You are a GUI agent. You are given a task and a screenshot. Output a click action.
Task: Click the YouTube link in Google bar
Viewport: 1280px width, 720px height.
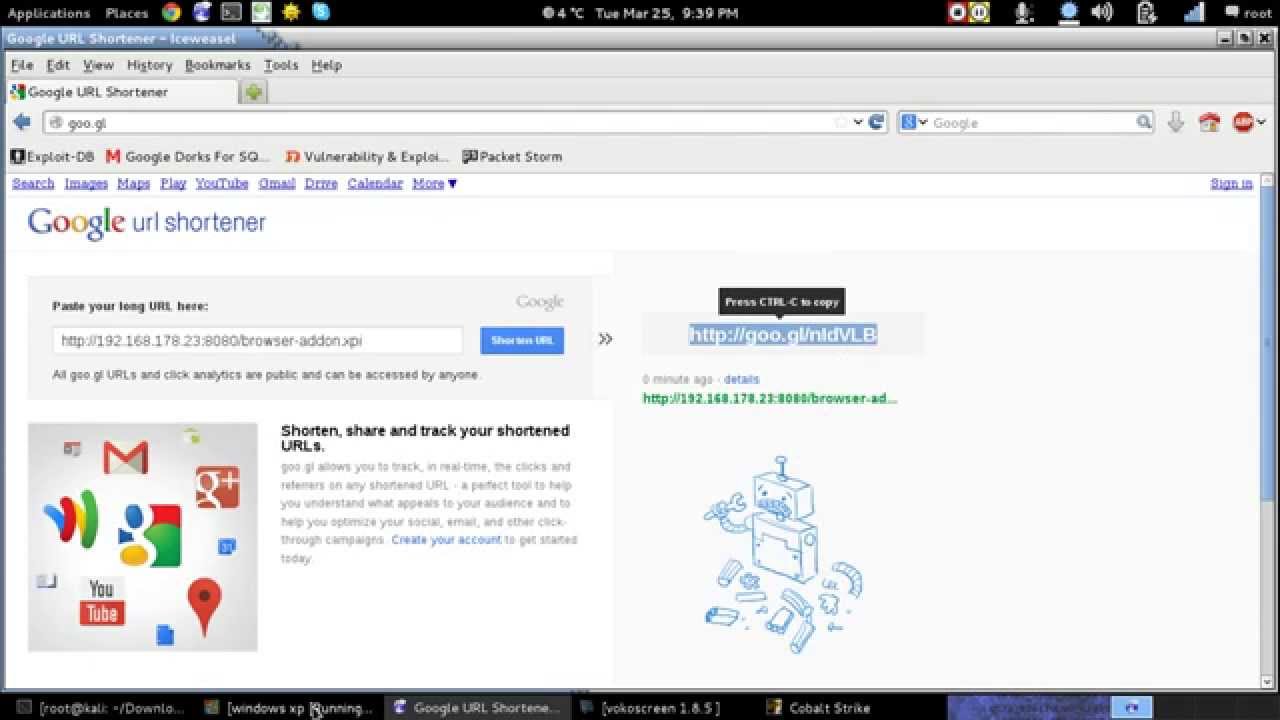222,183
